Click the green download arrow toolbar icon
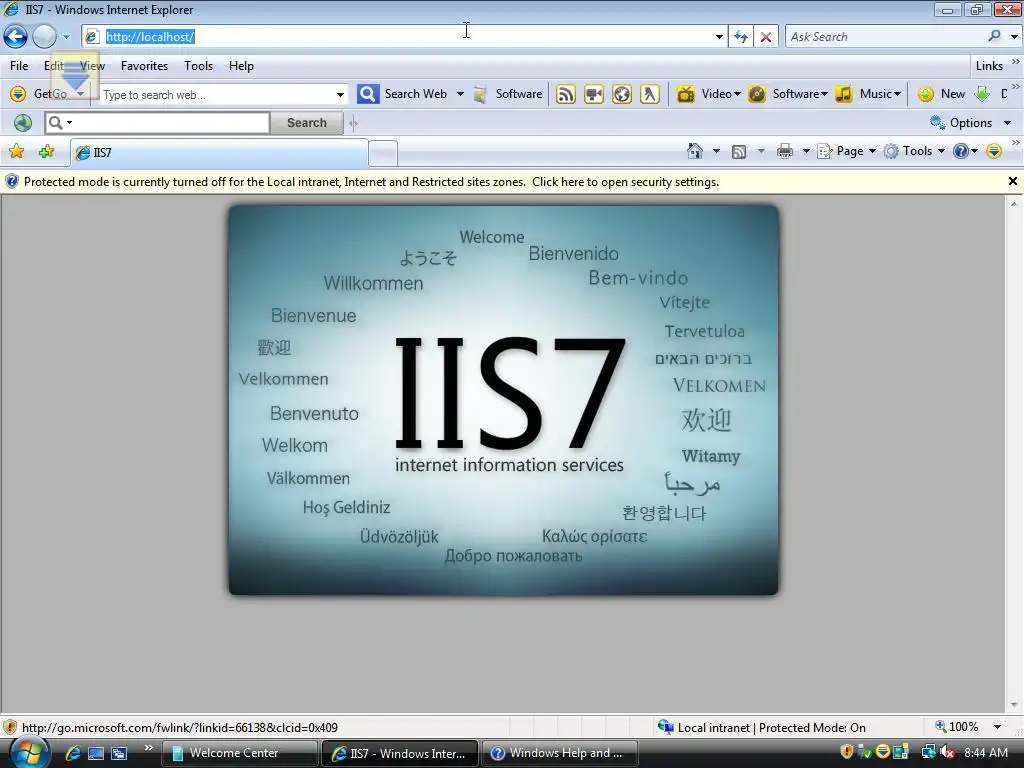This screenshot has width=1024, height=768. [982, 94]
